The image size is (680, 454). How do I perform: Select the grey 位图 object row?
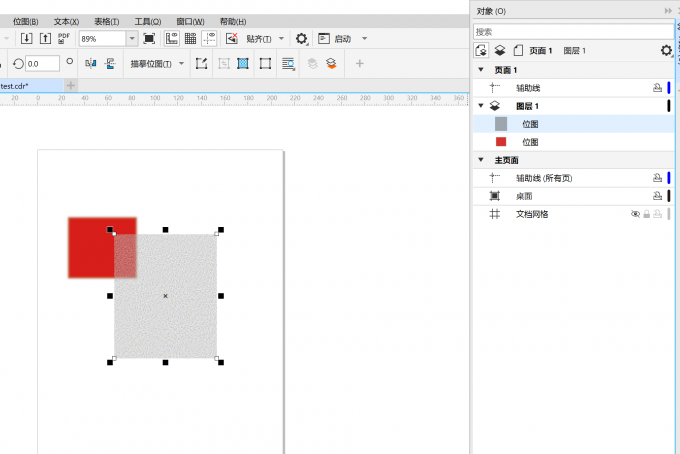pos(573,124)
